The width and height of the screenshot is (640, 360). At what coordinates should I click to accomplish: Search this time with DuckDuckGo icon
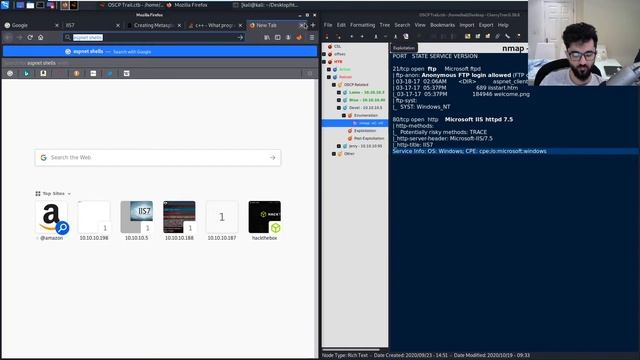tap(76, 73)
